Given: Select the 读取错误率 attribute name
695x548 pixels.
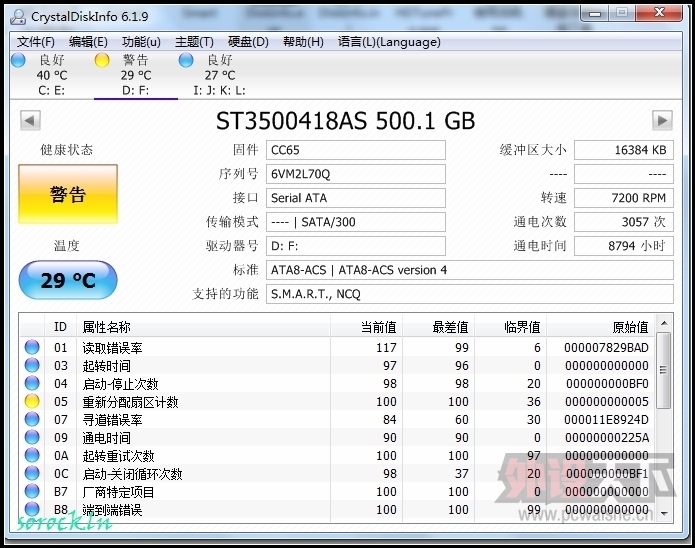Looking at the screenshot, I should [112, 348].
